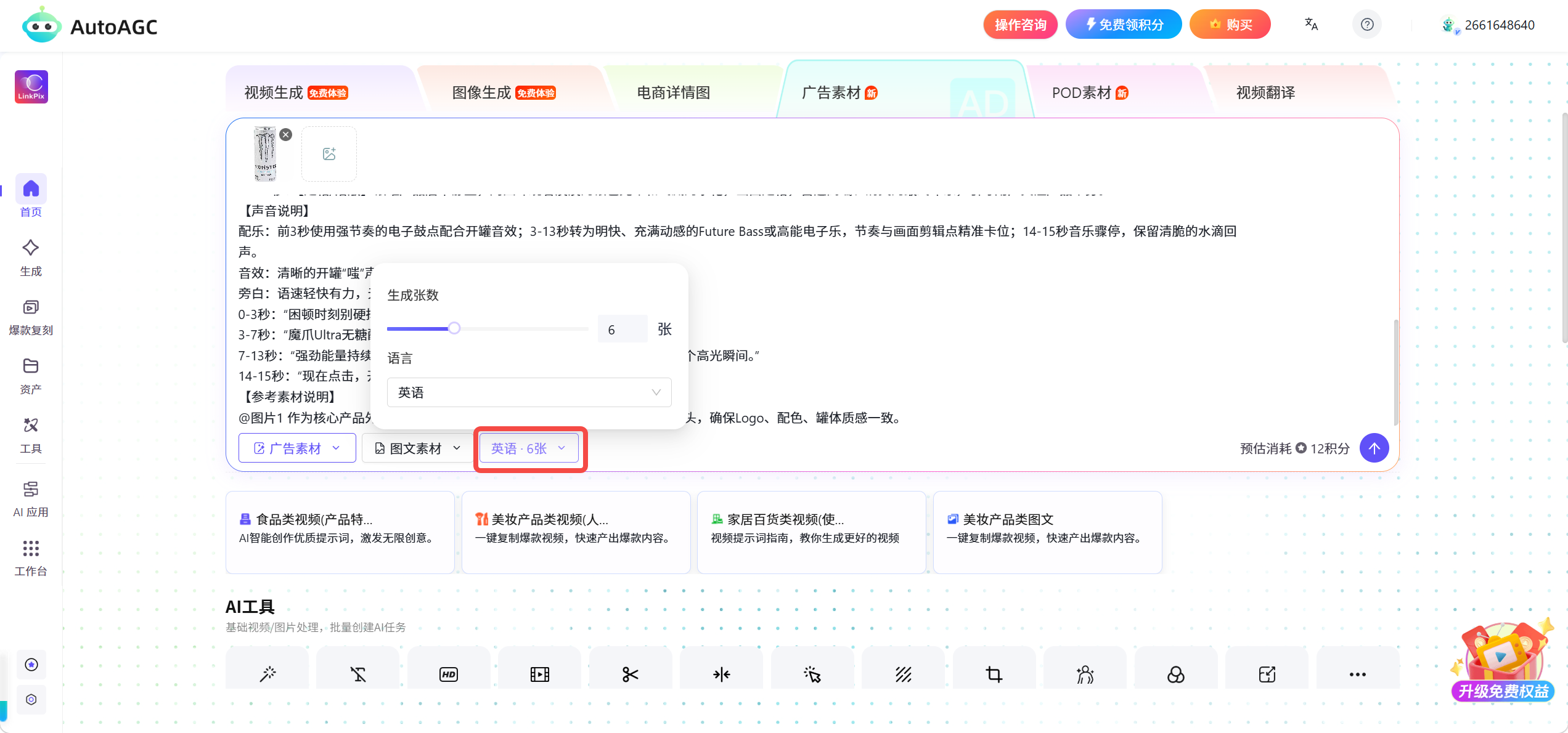Go to 首页 home in sidebar

31,196
